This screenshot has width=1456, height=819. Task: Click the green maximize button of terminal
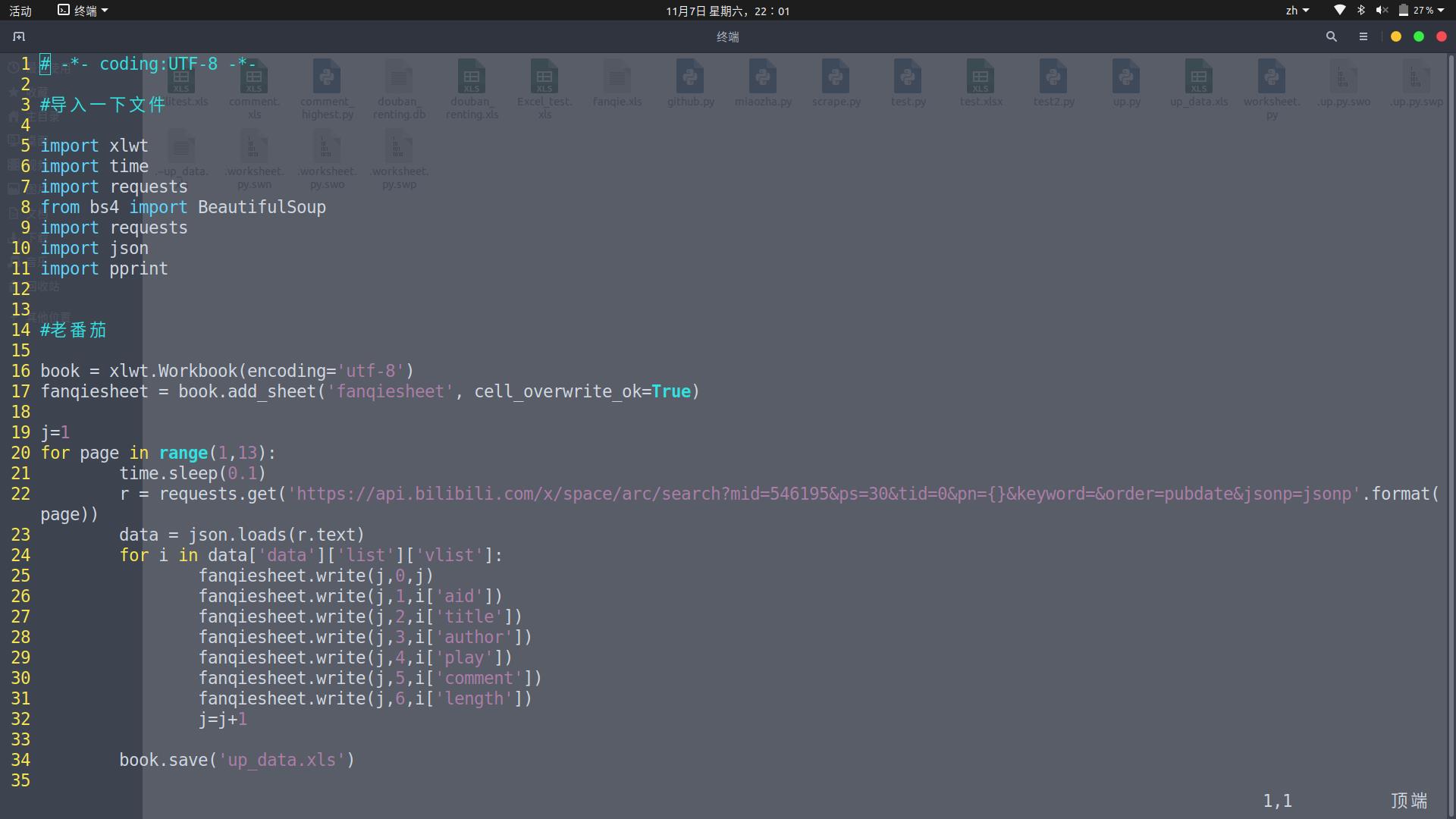[1418, 36]
